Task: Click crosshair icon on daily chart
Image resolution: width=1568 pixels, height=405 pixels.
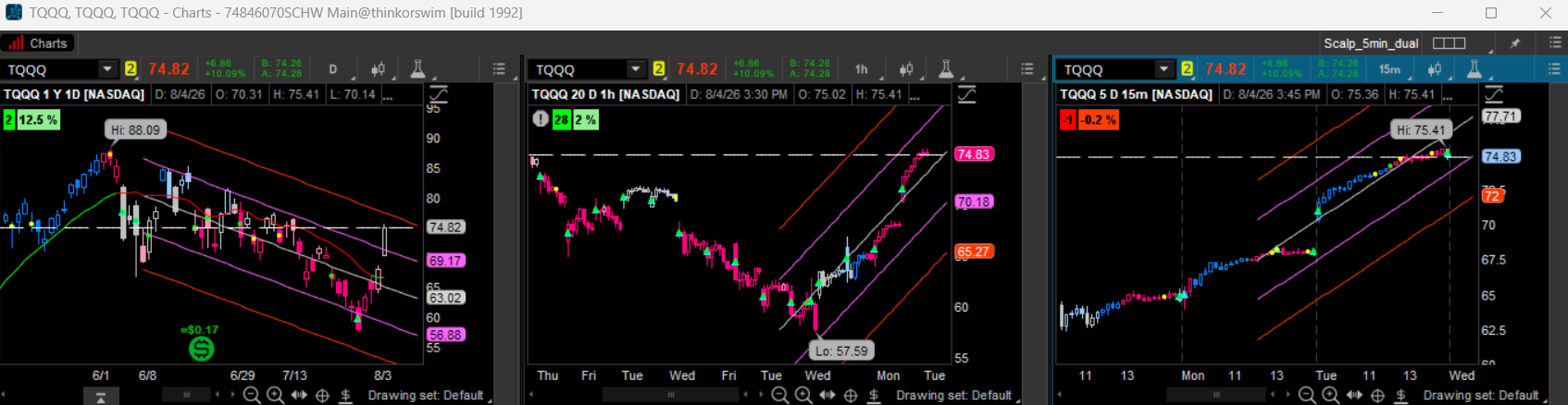Action: (x=322, y=396)
